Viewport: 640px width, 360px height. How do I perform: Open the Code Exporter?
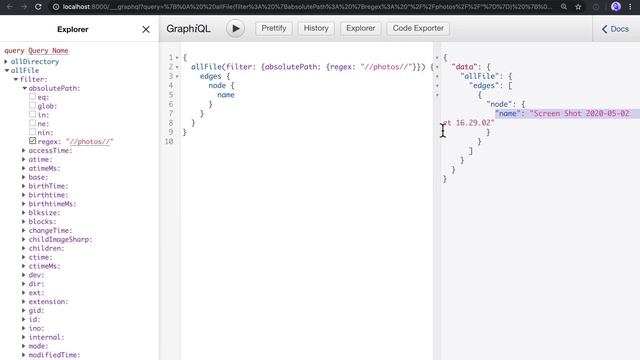pyautogui.click(x=418, y=28)
